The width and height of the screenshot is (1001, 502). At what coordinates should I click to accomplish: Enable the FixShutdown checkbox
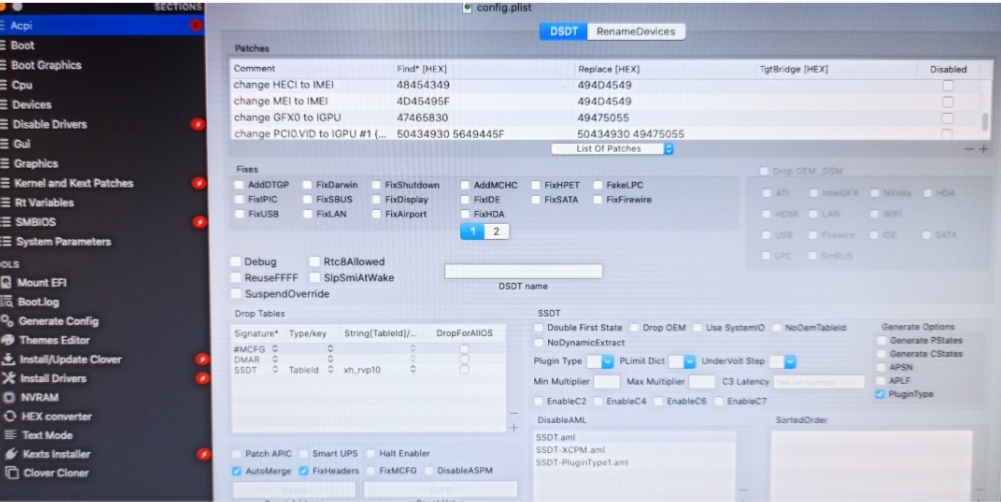376,185
